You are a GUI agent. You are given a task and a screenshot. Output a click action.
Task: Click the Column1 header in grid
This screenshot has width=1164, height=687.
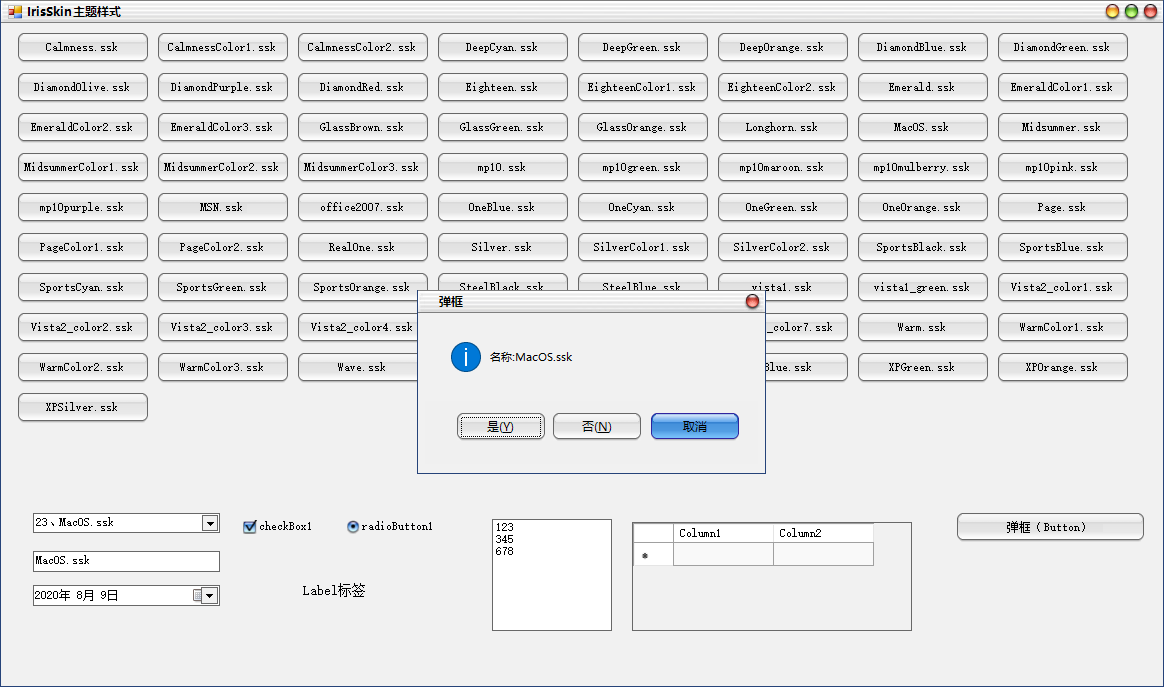pos(723,533)
